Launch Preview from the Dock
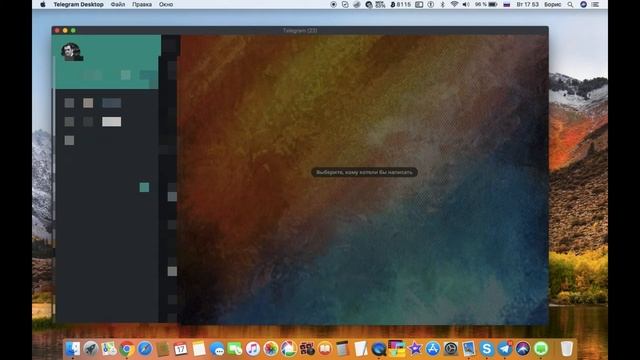This screenshot has height=360, width=640. (x=469, y=349)
